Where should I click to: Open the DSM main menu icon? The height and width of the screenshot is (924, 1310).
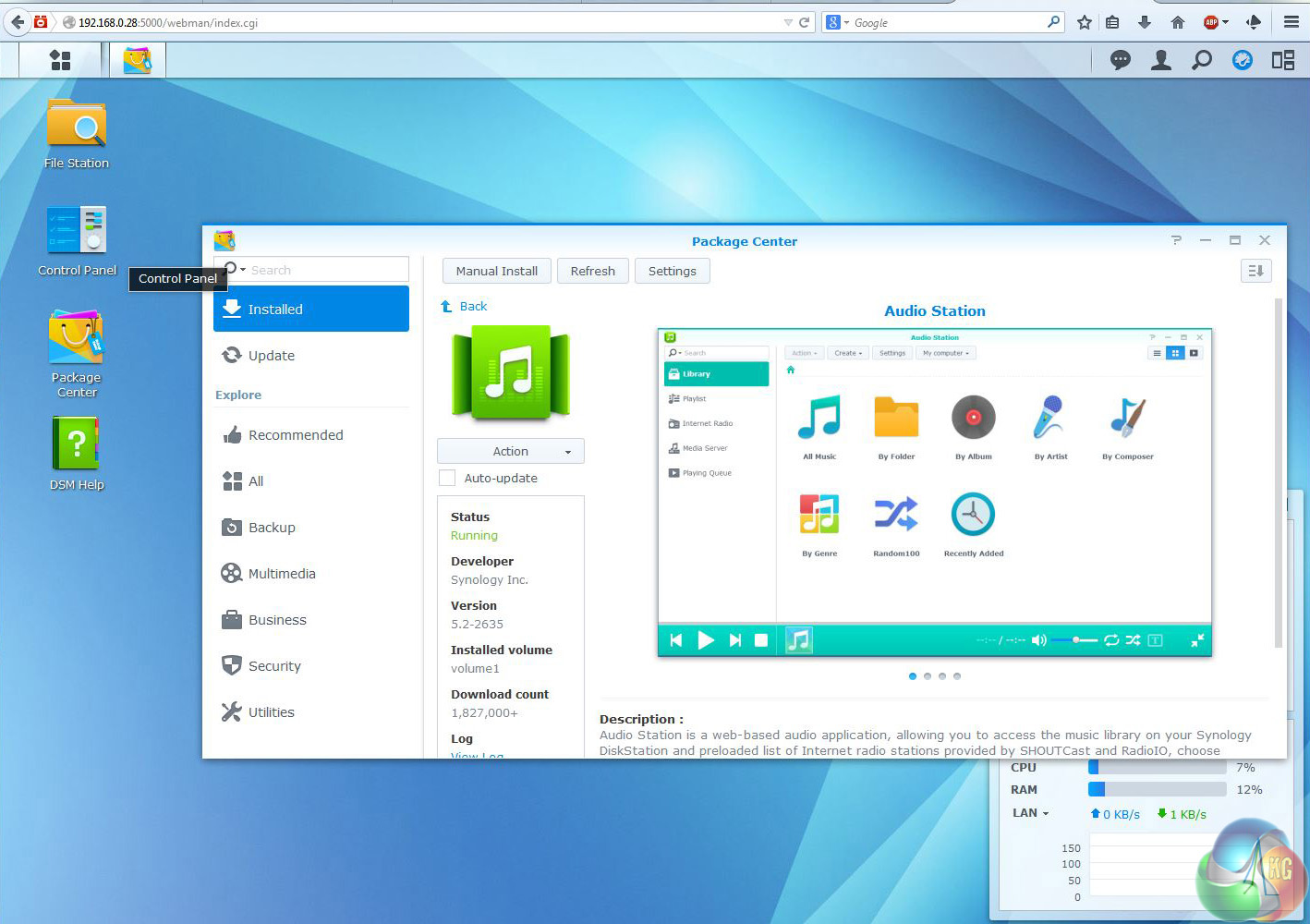pyautogui.click(x=60, y=60)
